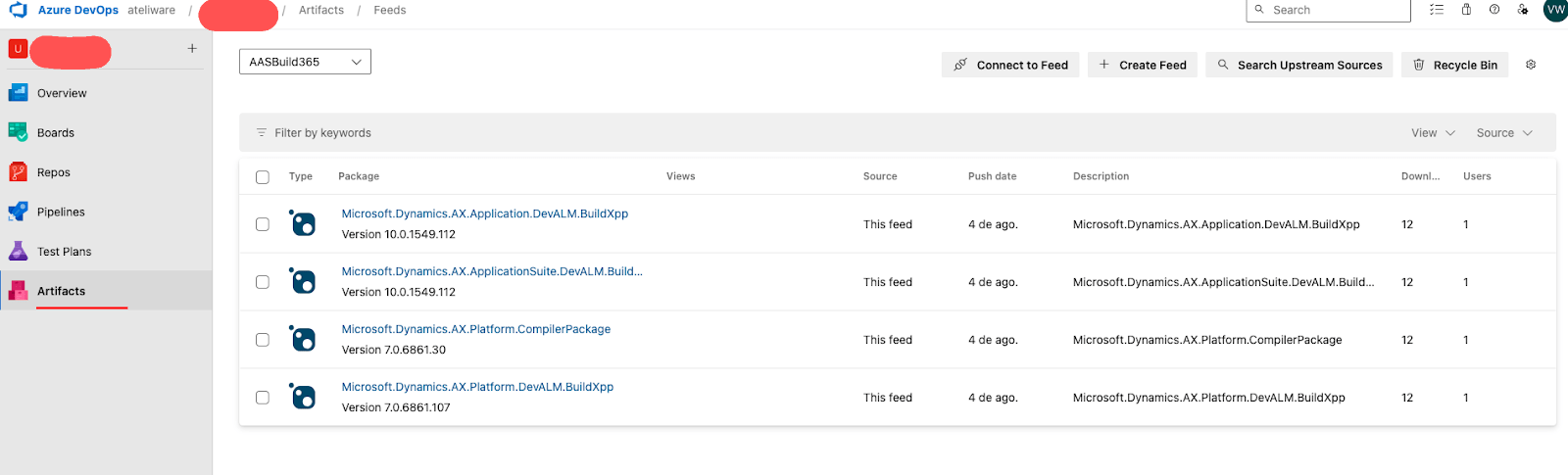Select Pipelines in the sidebar
Viewport: 1568px width, 475px height.
click(106, 212)
